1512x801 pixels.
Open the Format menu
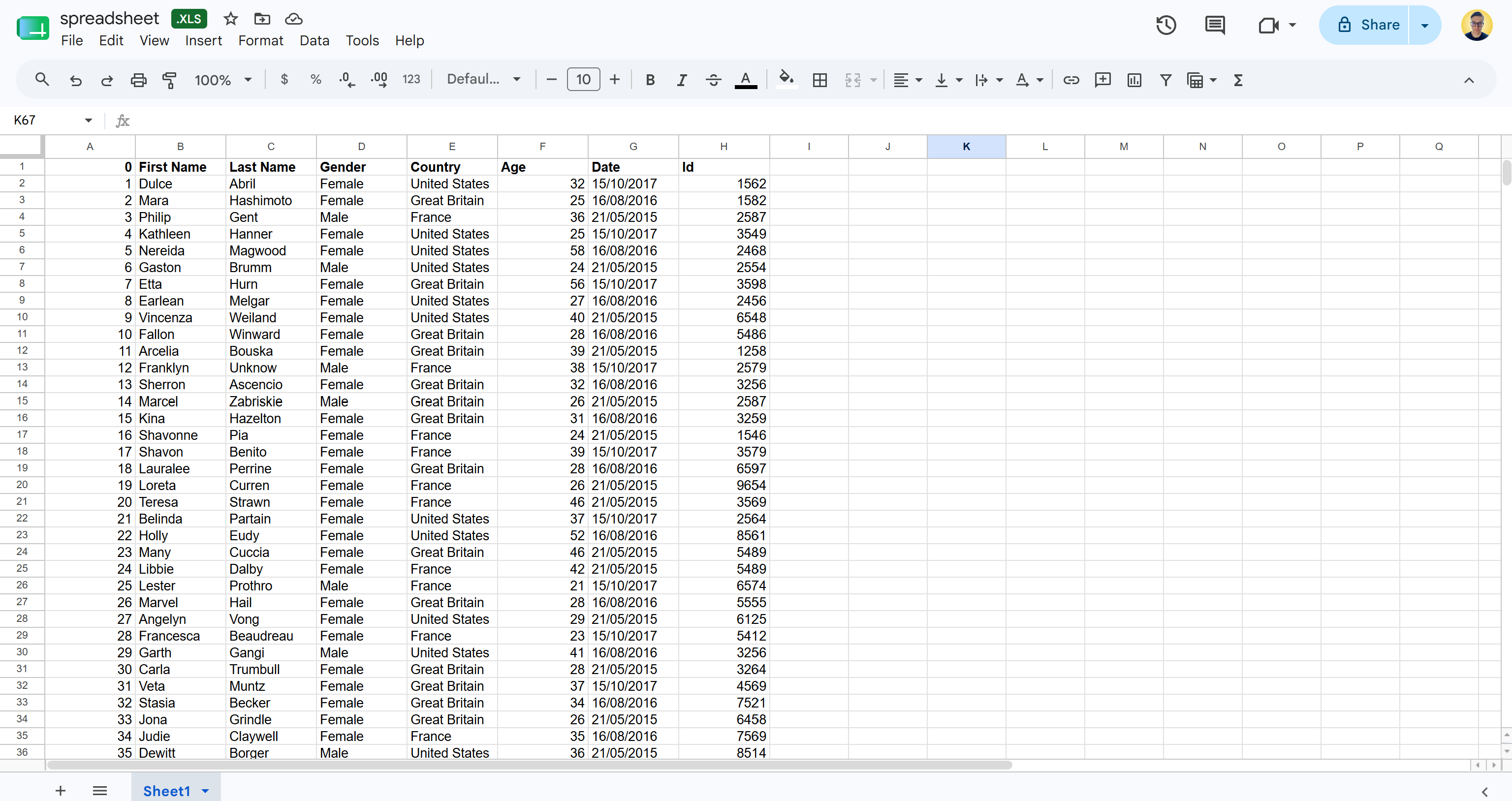tap(260, 40)
